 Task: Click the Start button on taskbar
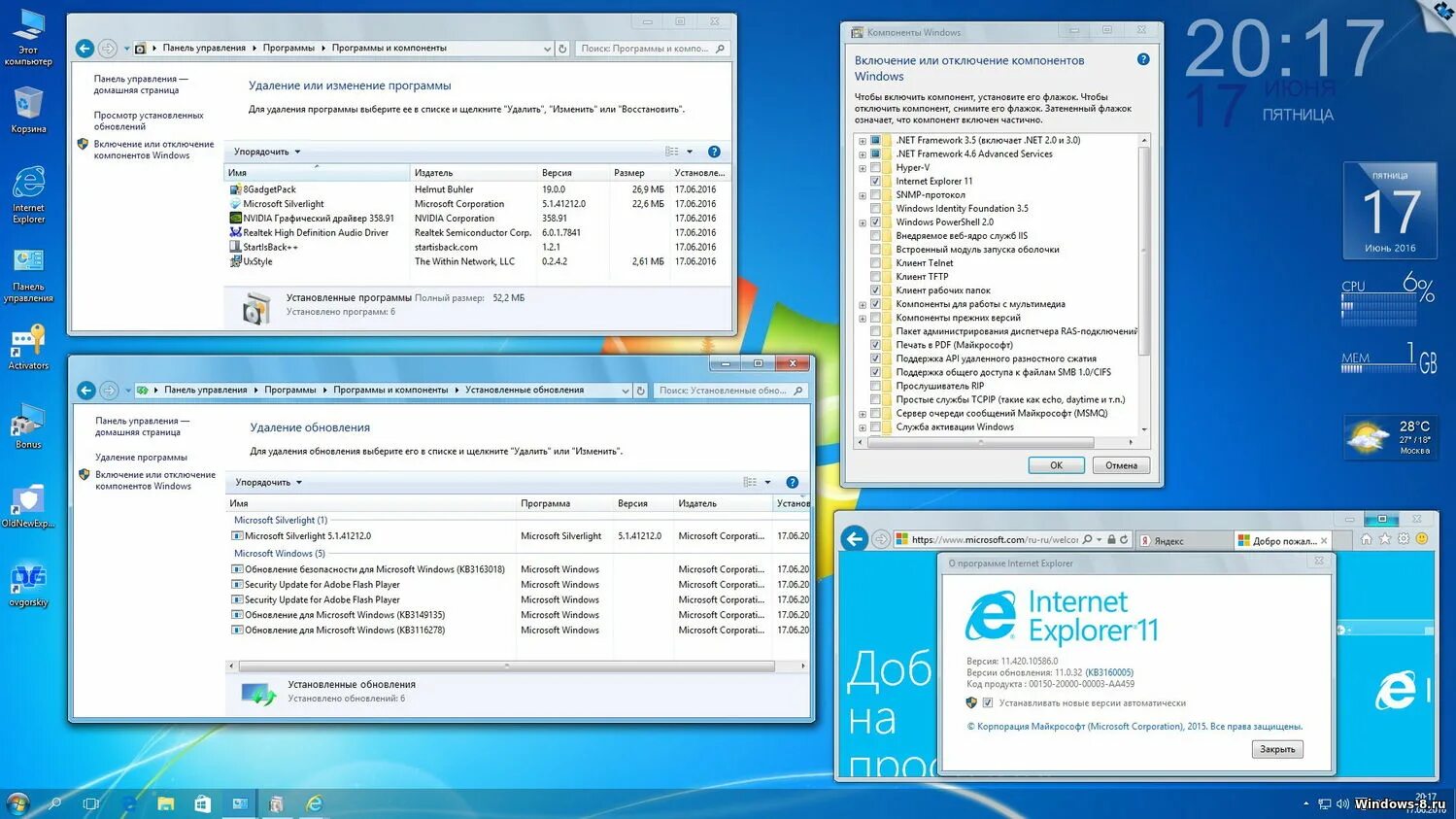tap(17, 803)
